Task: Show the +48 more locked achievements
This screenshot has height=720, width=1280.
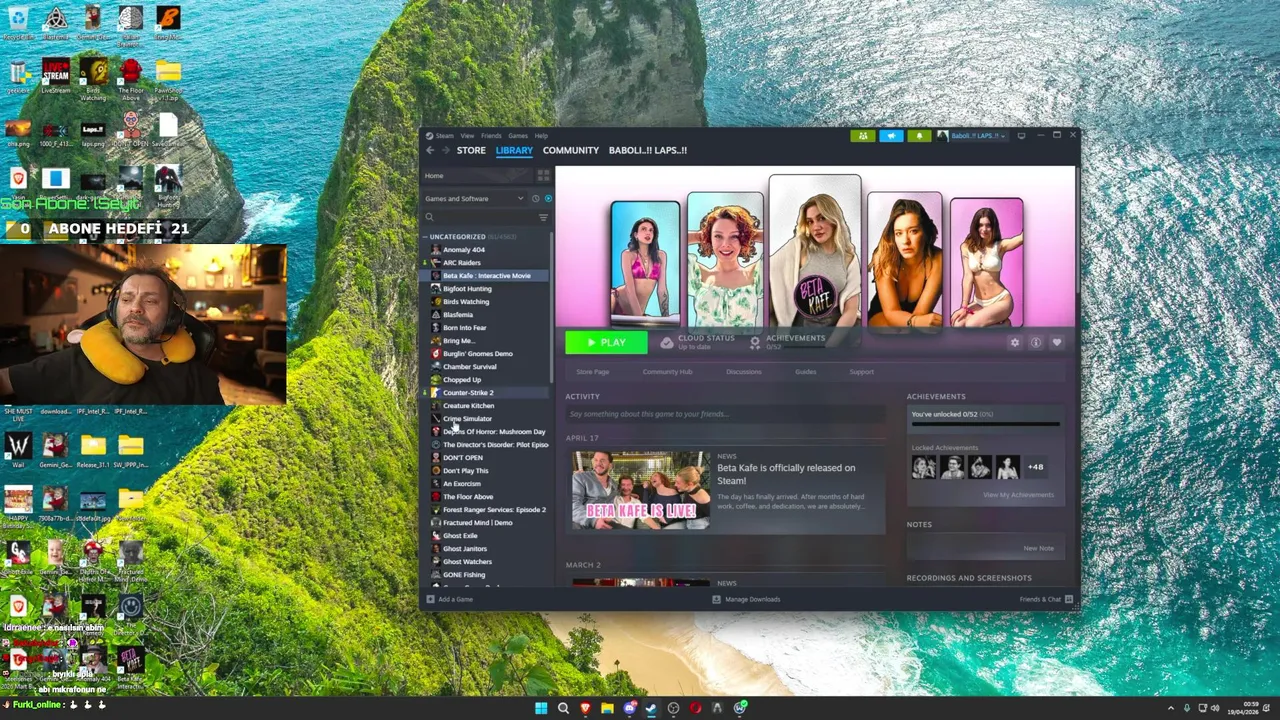Action: pyautogui.click(x=1036, y=467)
